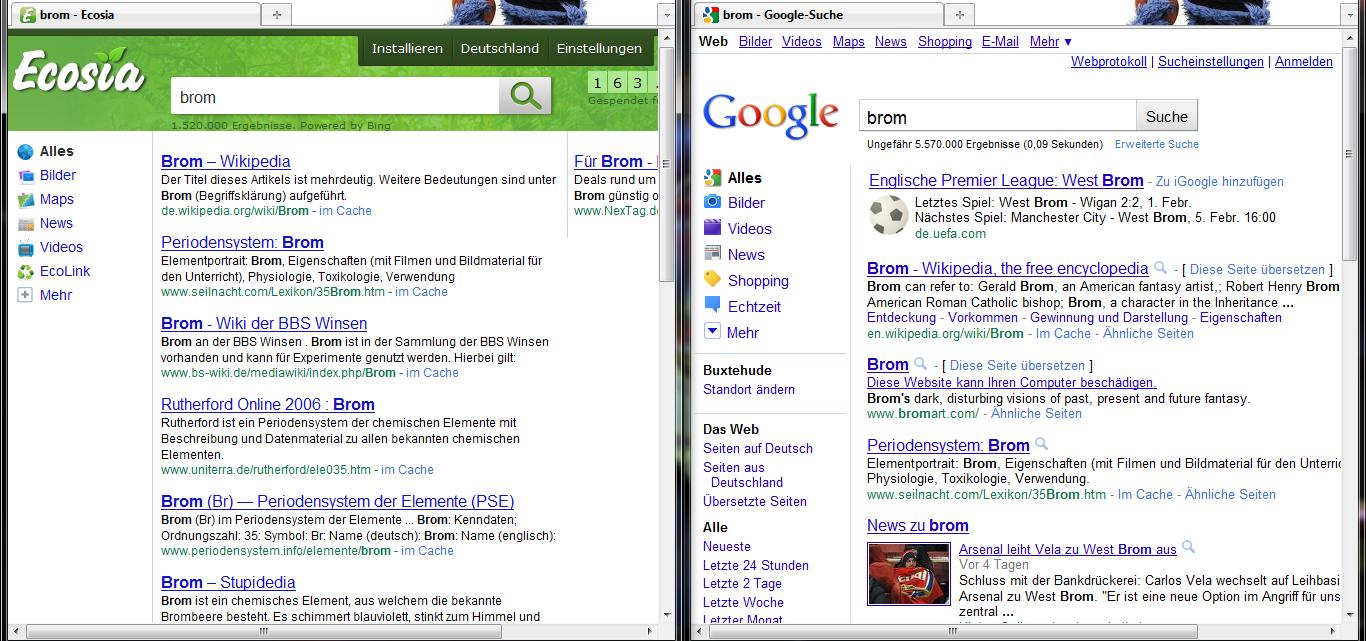This screenshot has width=1366, height=641.
Task: Open the Videos icon in Ecosia sidebar
Action: [x=25, y=248]
